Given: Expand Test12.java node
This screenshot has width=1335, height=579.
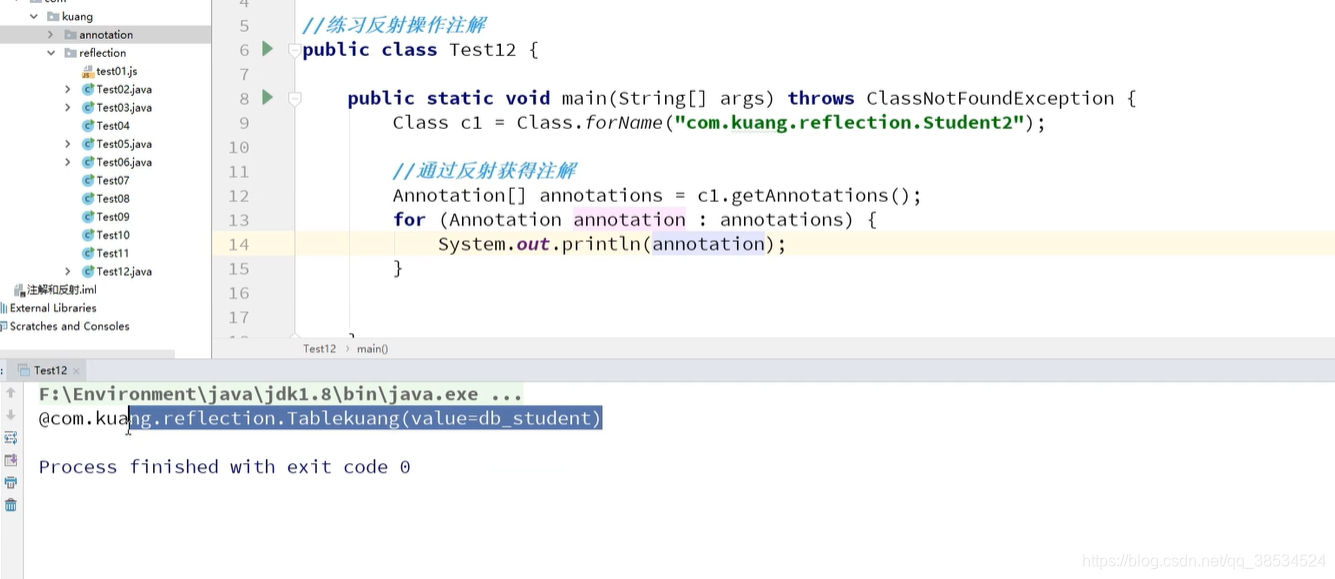Looking at the screenshot, I should click(68, 272).
